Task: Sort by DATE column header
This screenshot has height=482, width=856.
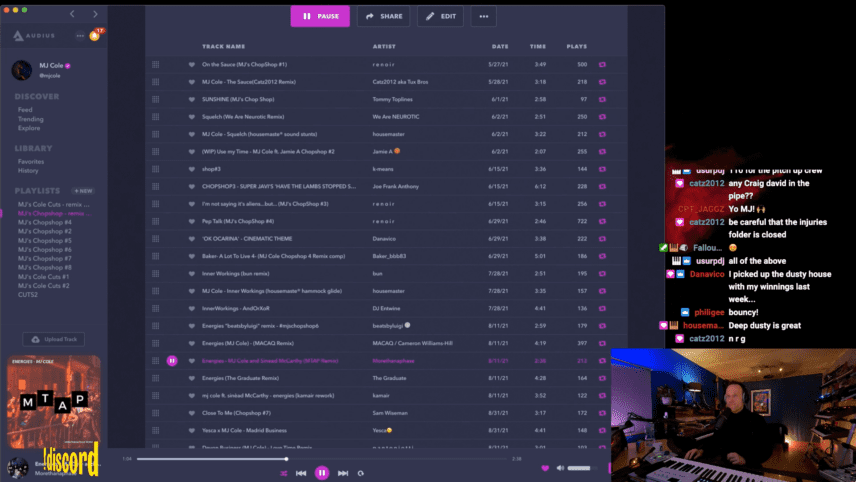Action: (500, 46)
